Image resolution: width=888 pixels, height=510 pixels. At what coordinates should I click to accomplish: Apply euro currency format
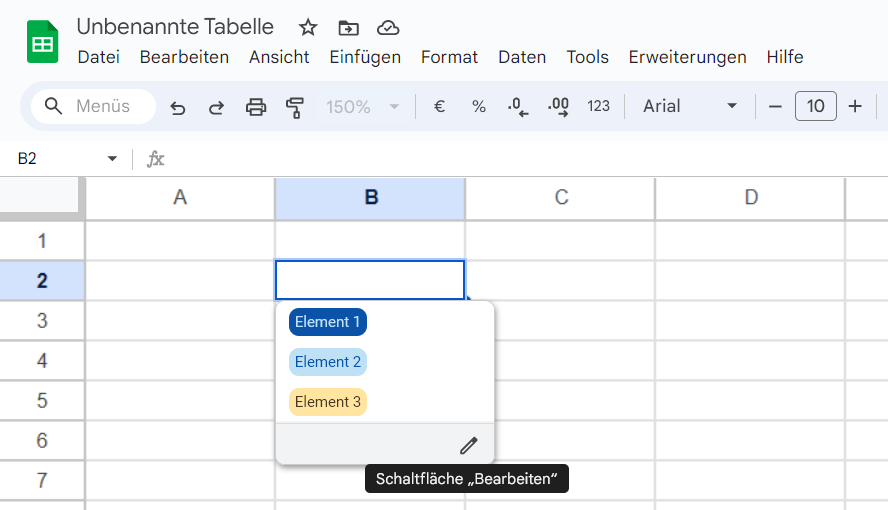(439, 106)
